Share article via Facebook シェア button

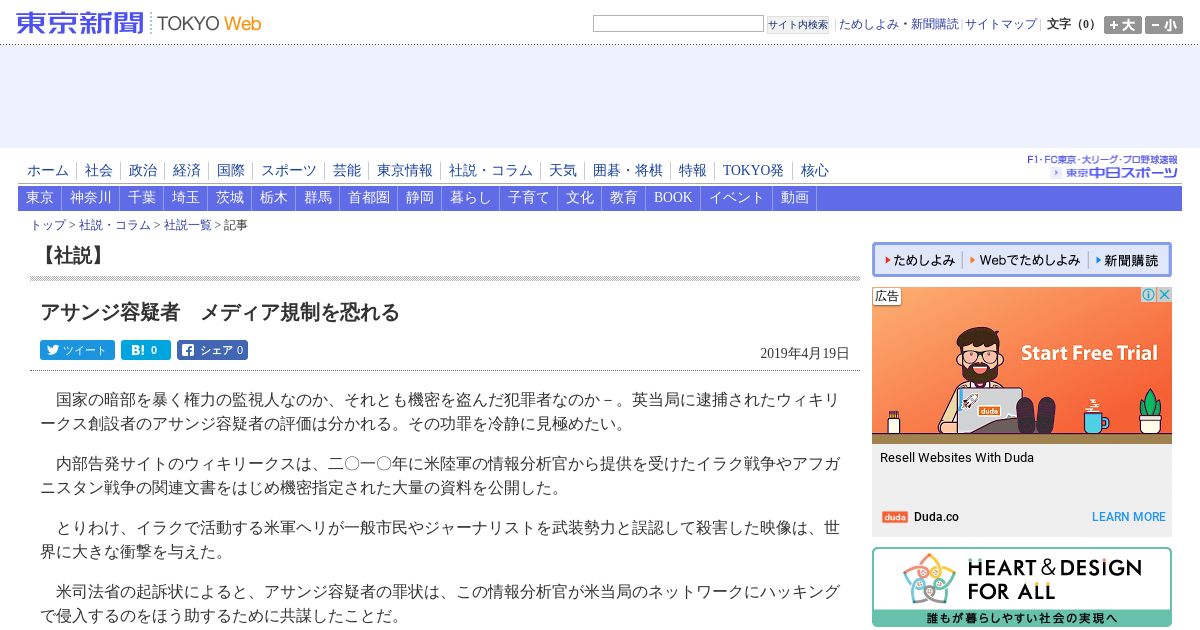(x=212, y=350)
